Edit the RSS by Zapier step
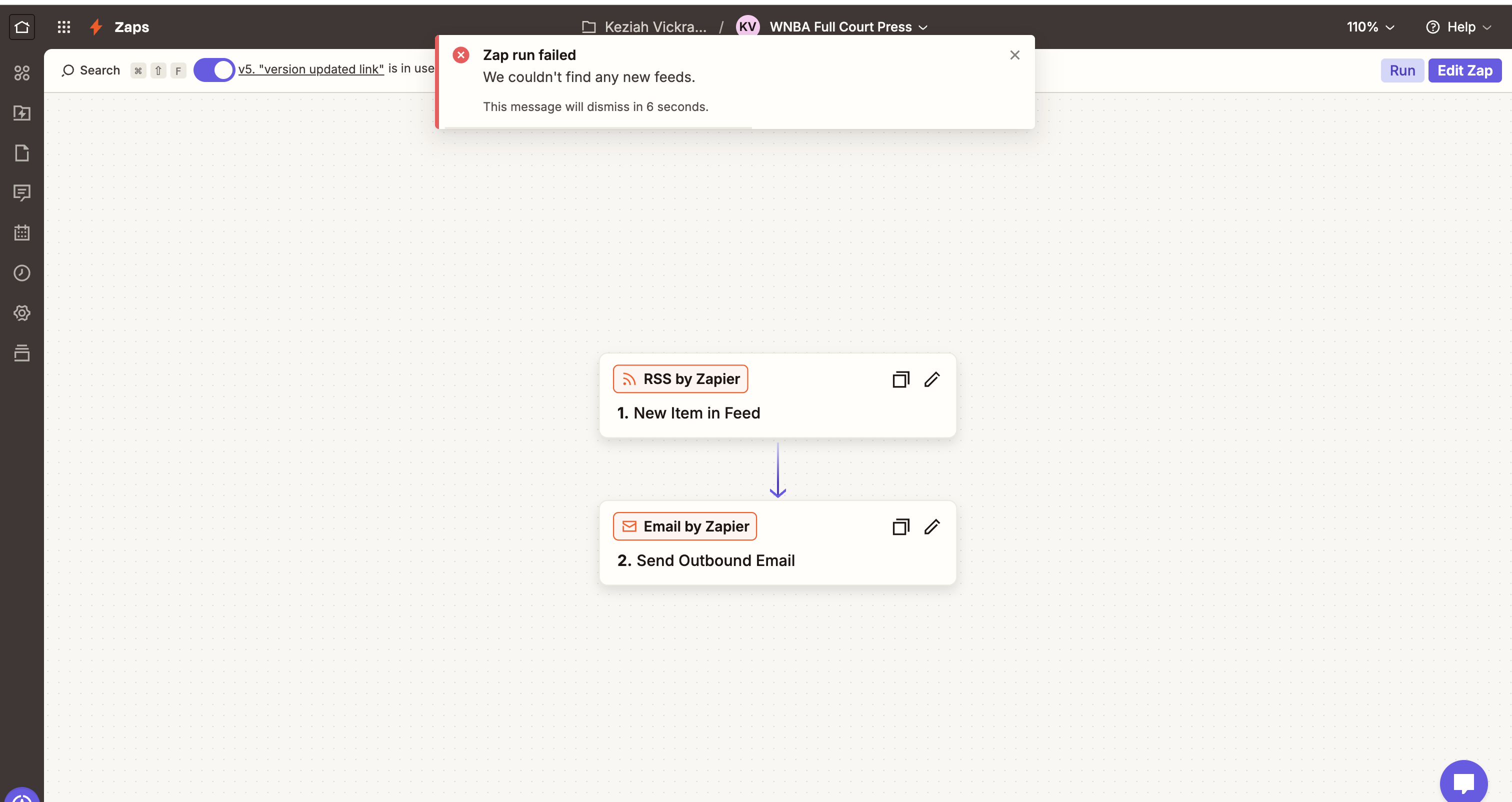The image size is (1512, 802). [932, 379]
